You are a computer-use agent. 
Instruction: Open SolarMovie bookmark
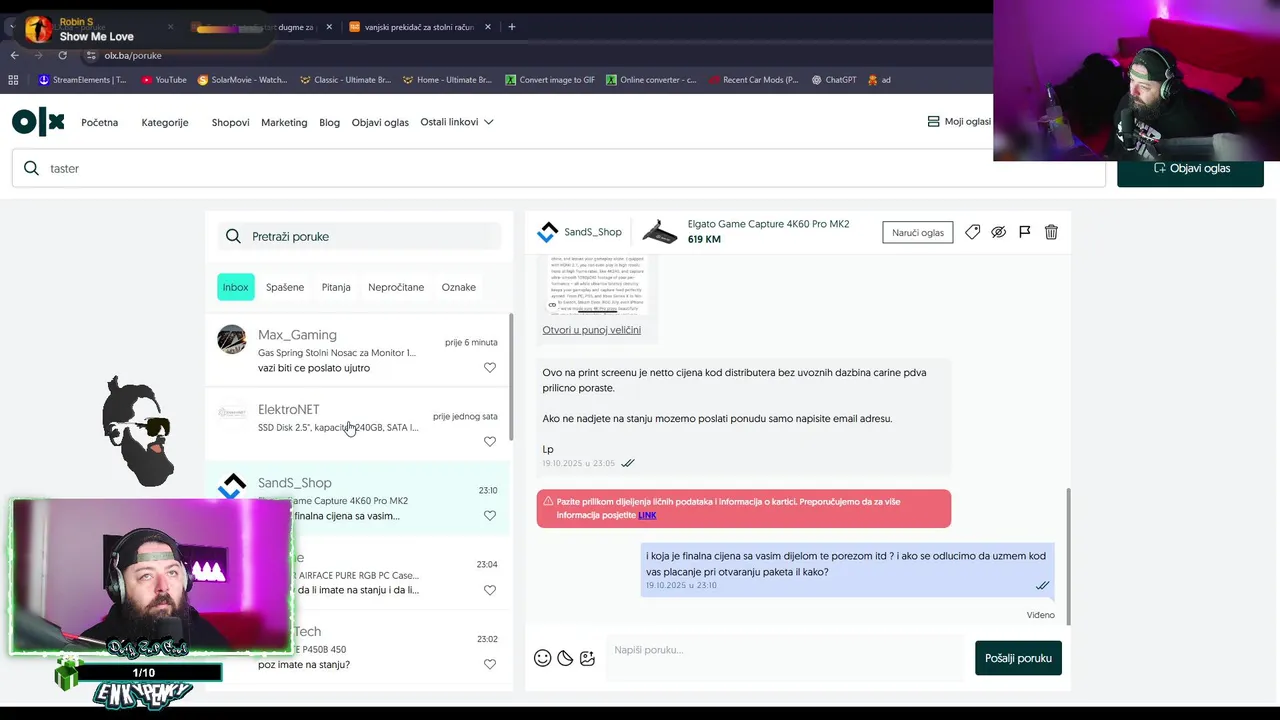[243, 80]
